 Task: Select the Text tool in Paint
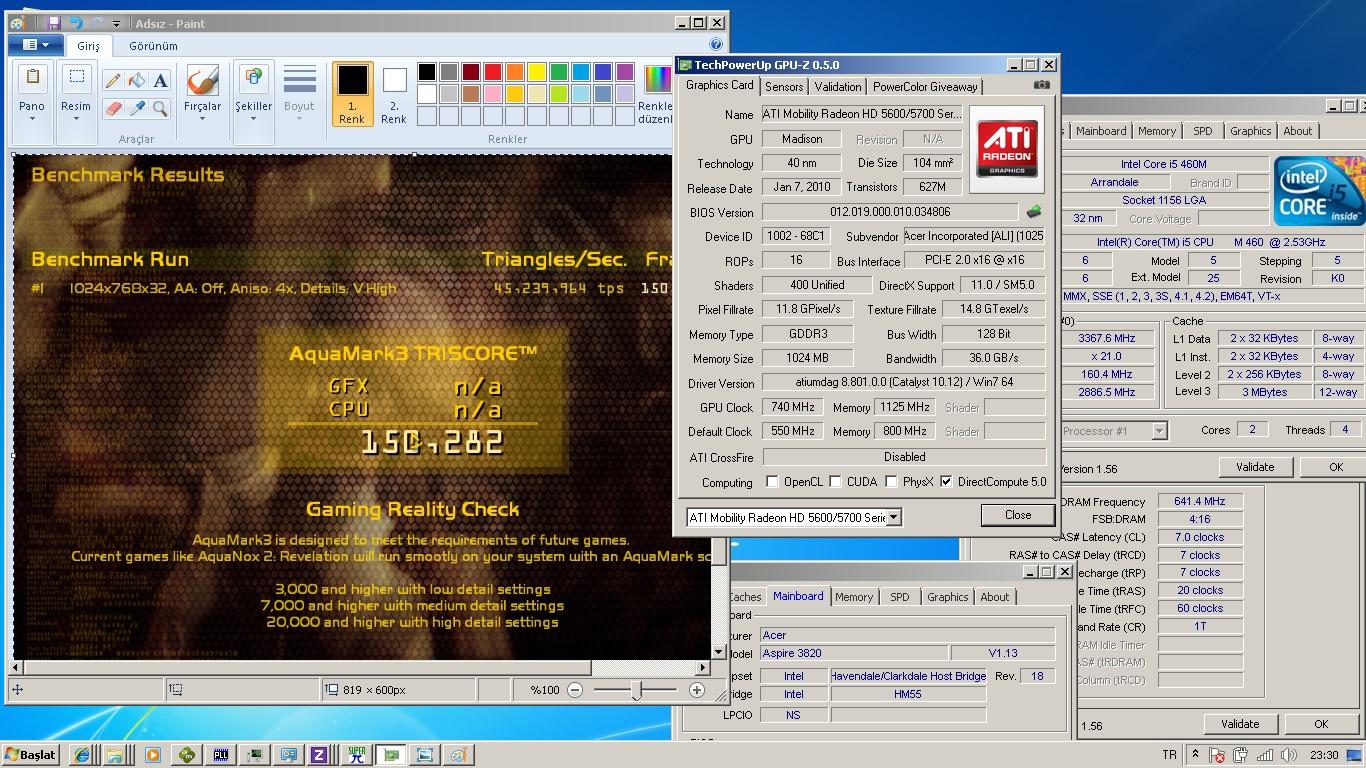click(x=160, y=81)
